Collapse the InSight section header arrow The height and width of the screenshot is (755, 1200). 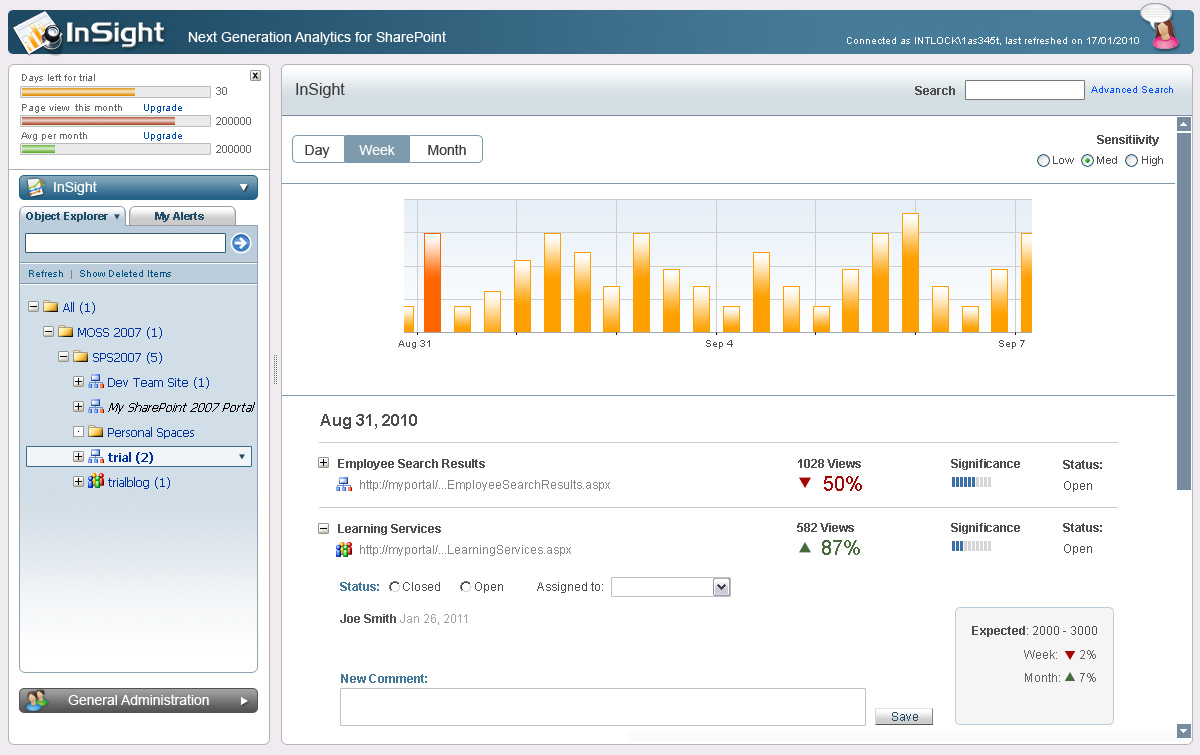tap(243, 187)
